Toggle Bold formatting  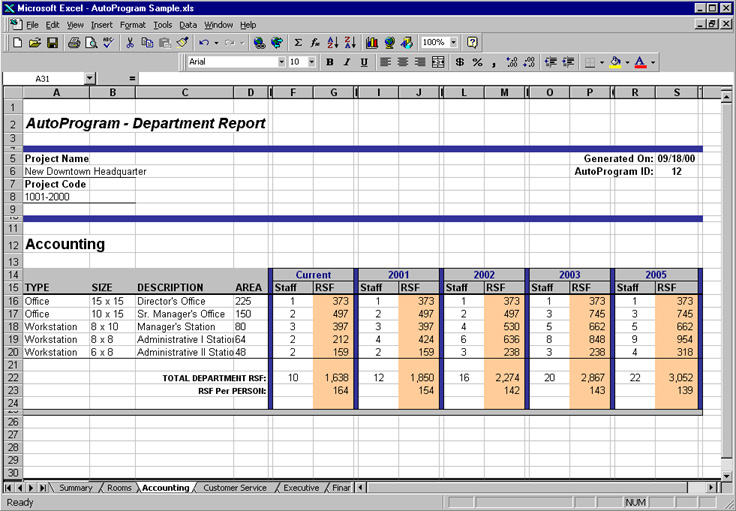329,62
